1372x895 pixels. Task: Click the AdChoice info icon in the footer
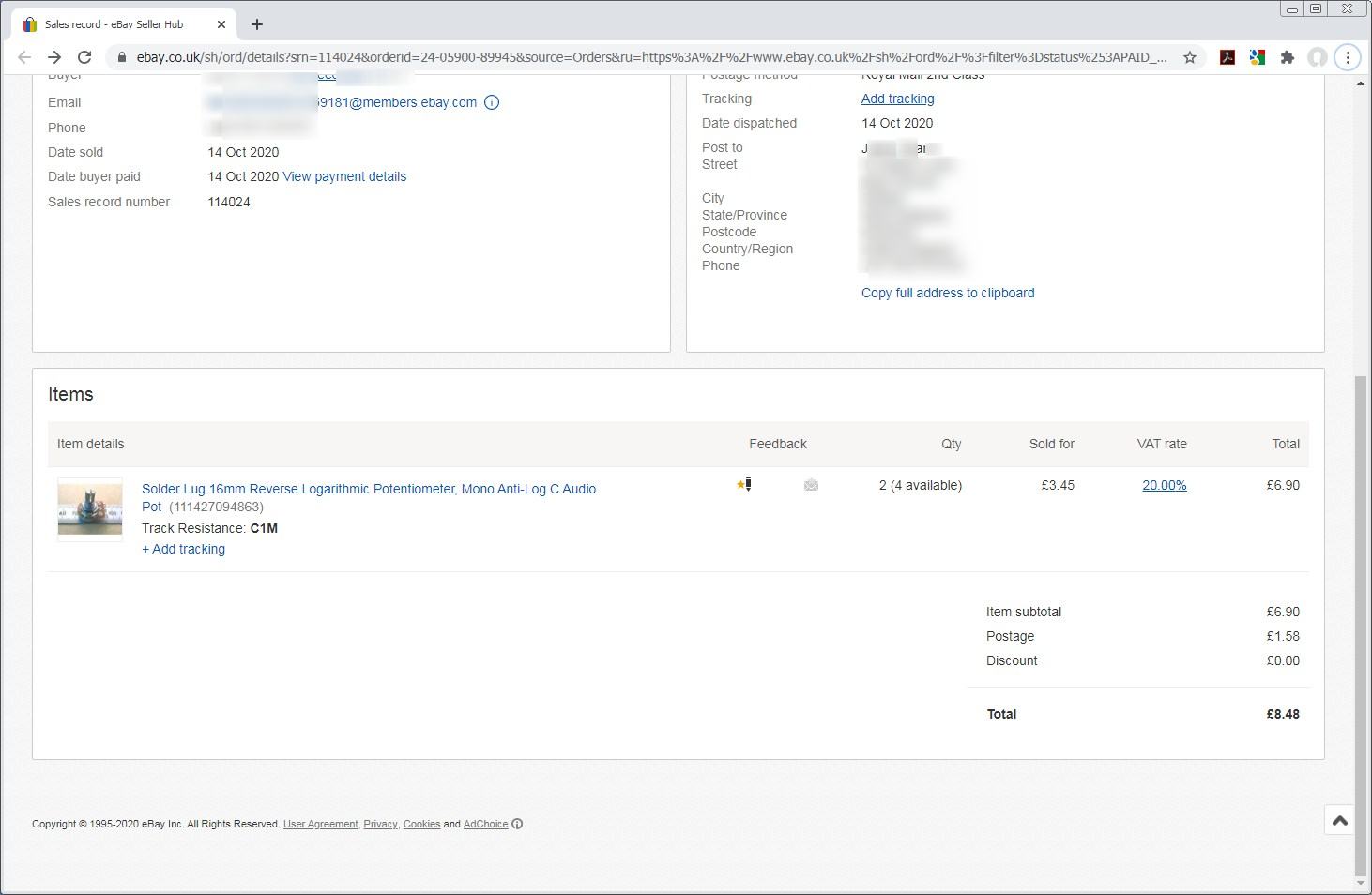coord(517,824)
